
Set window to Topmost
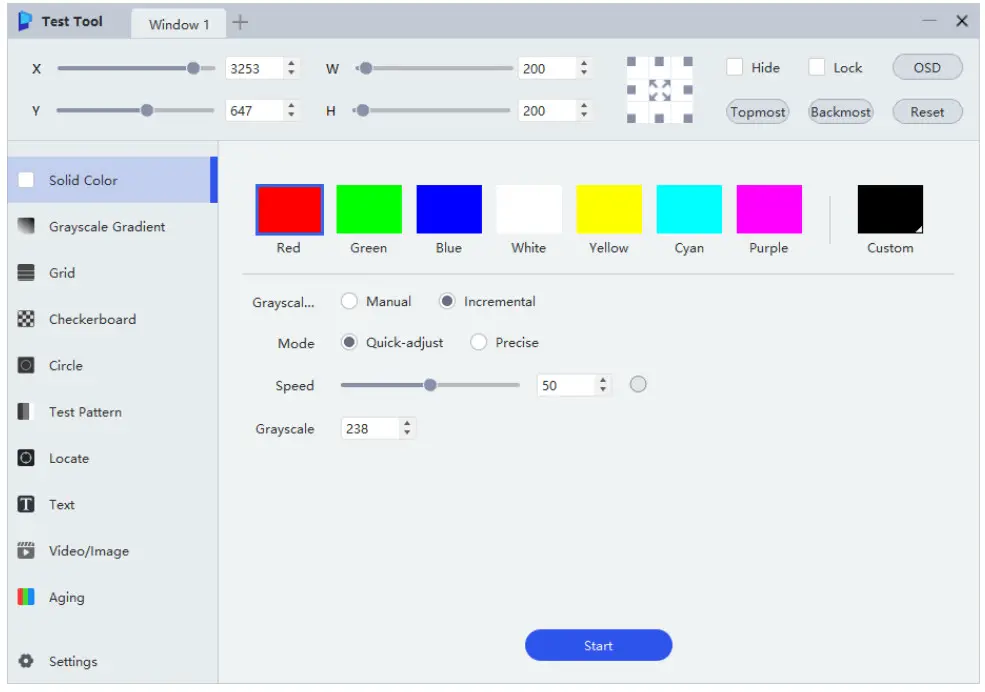(758, 112)
